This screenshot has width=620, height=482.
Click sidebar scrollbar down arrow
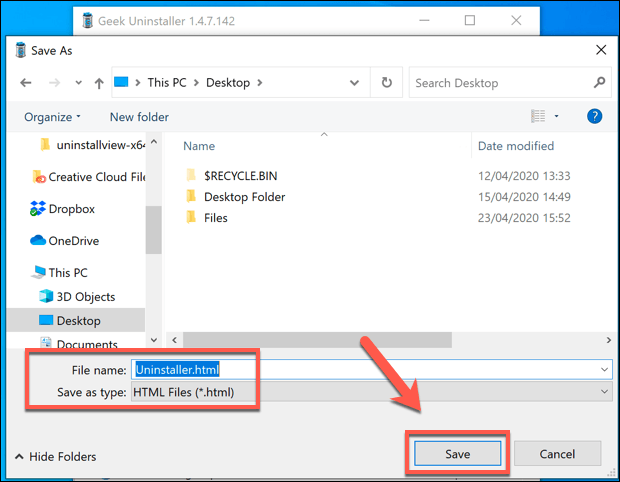(x=154, y=340)
